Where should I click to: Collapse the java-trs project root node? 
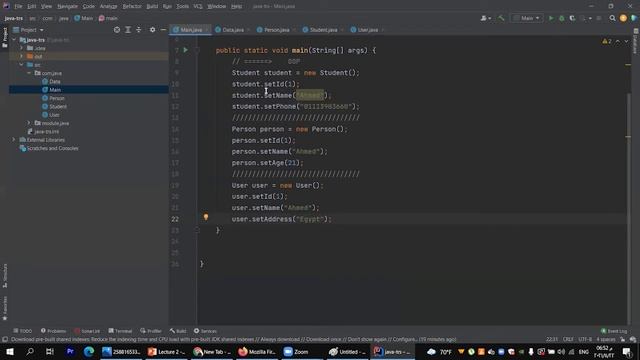14,40
